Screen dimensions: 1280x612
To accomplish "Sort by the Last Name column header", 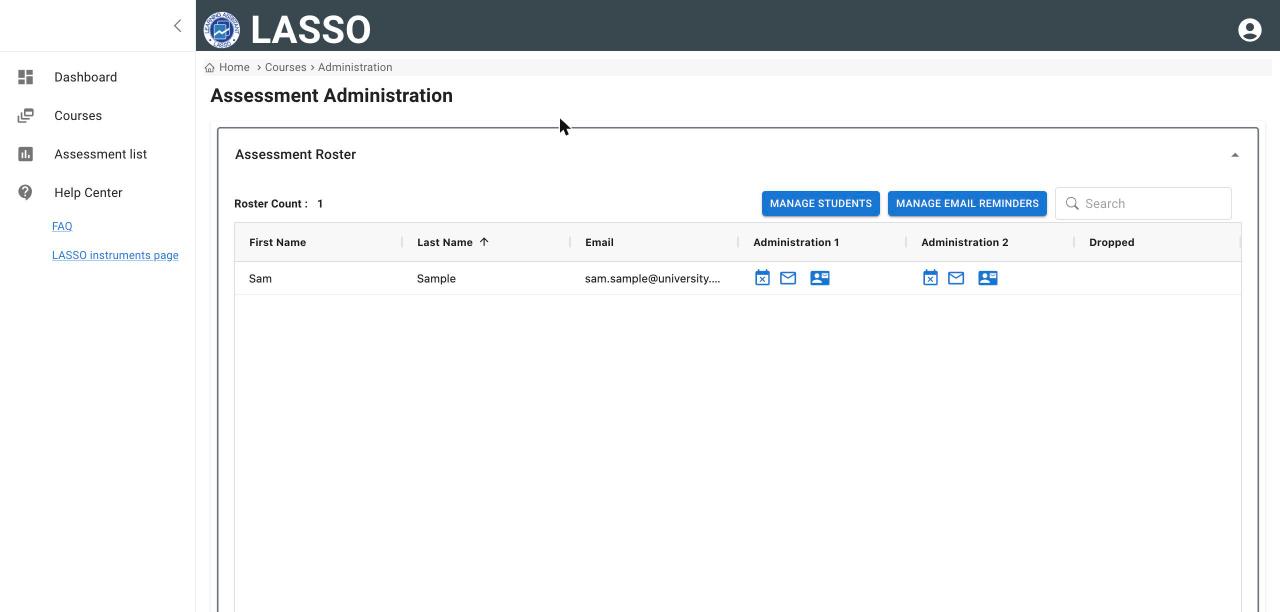I will tap(445, 243).
